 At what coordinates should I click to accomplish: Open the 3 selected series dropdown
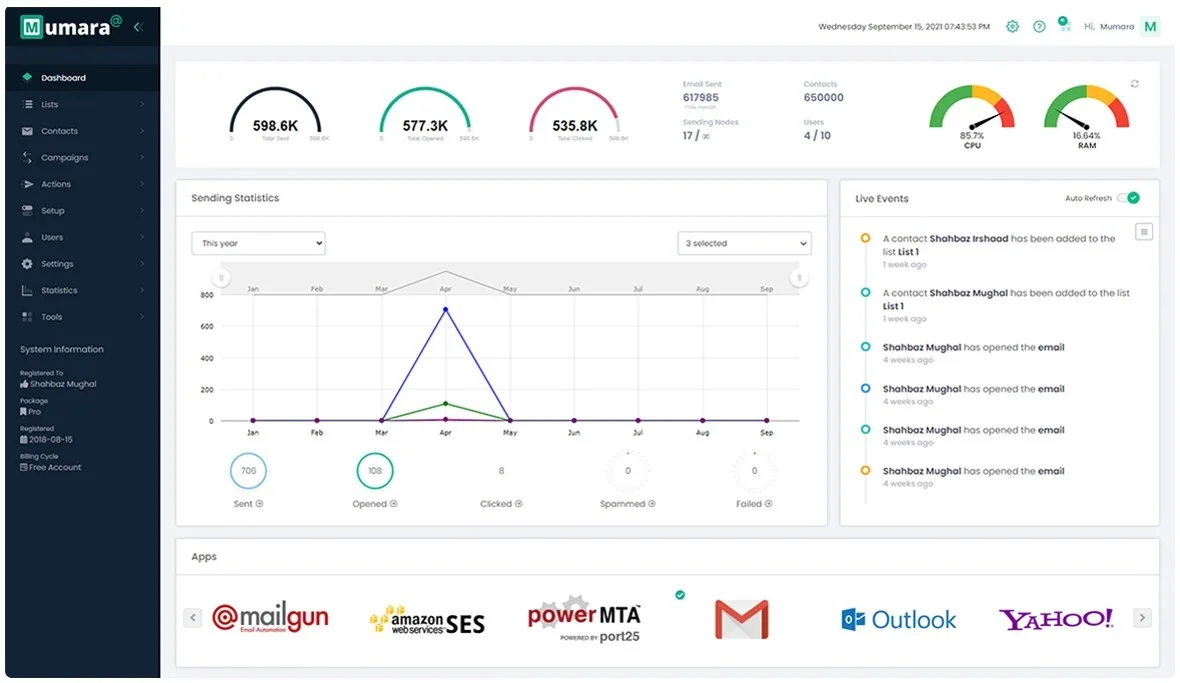744,243
